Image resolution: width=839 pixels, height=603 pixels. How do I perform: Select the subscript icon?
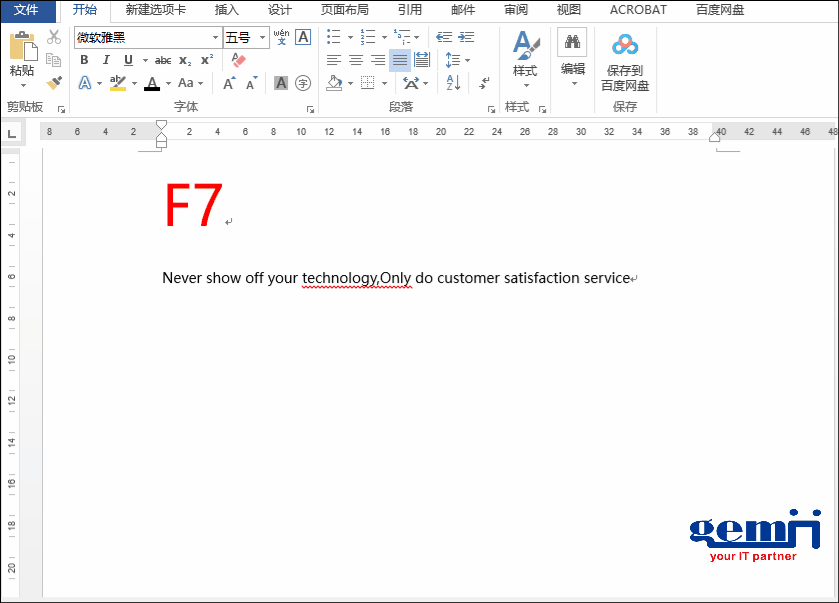click(x=184, y=60)
